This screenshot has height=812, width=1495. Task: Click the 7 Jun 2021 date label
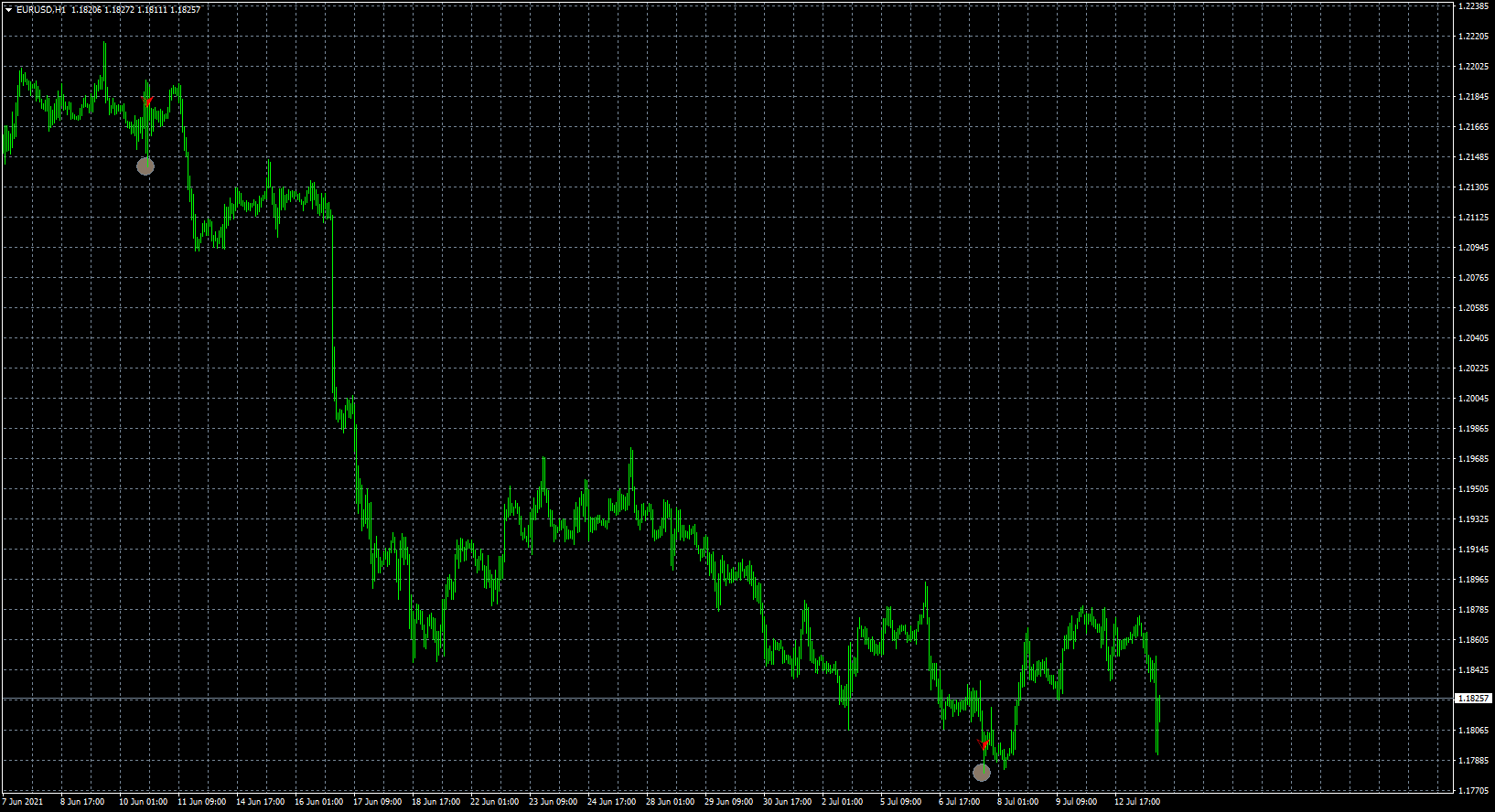[23, 802]
